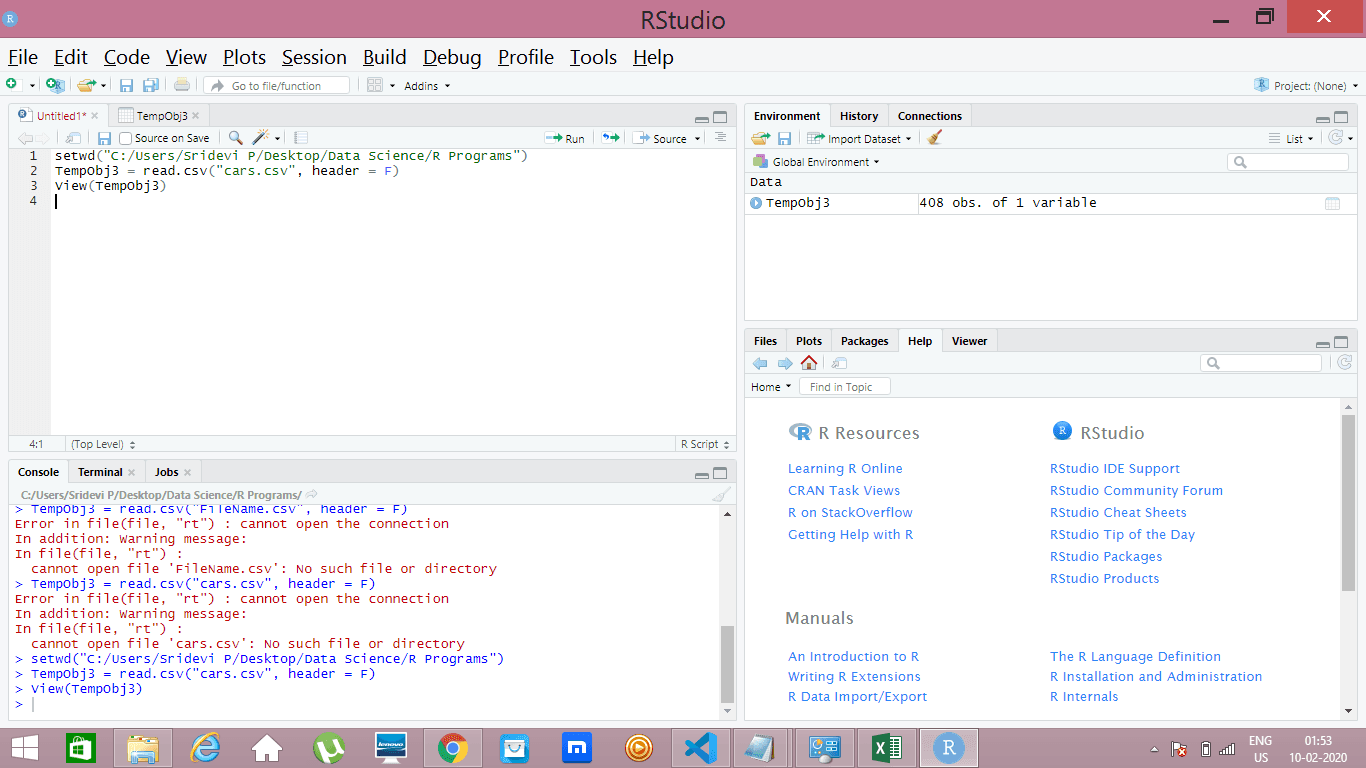Save current document from main toolbar
This screenshot has height=768, width=1366.
127,86
